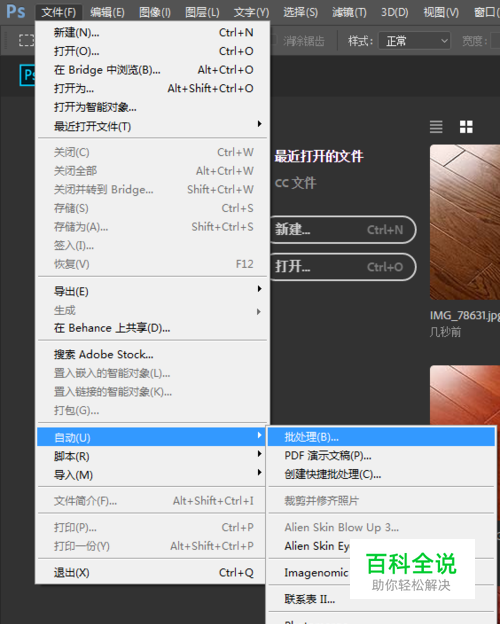Click the CC 文件 link
Viewport: 500px width, 624px height.
tap(295, 183)
